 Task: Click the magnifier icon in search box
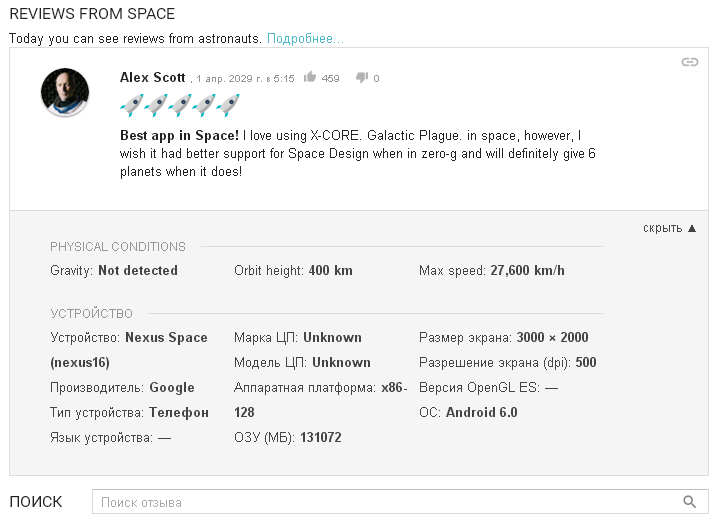pyautogui.click(x=689, y=502)
